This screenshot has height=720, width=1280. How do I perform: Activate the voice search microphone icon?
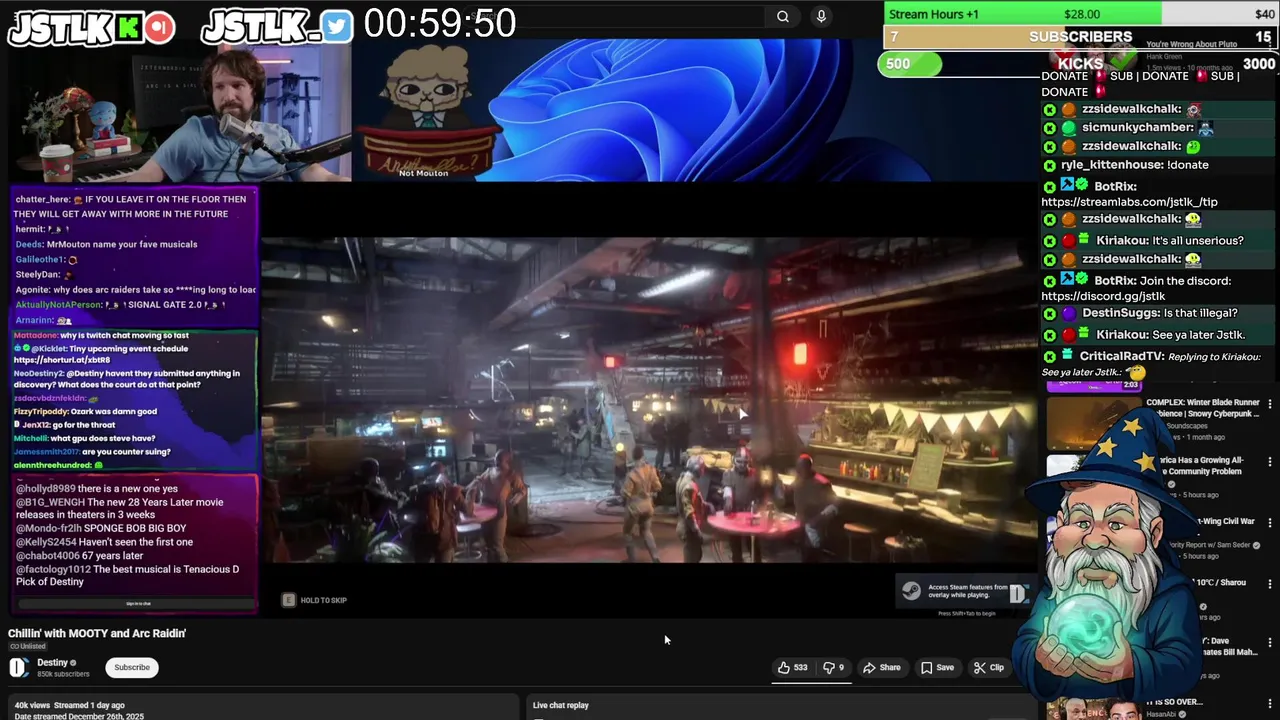tap(821, 16)
